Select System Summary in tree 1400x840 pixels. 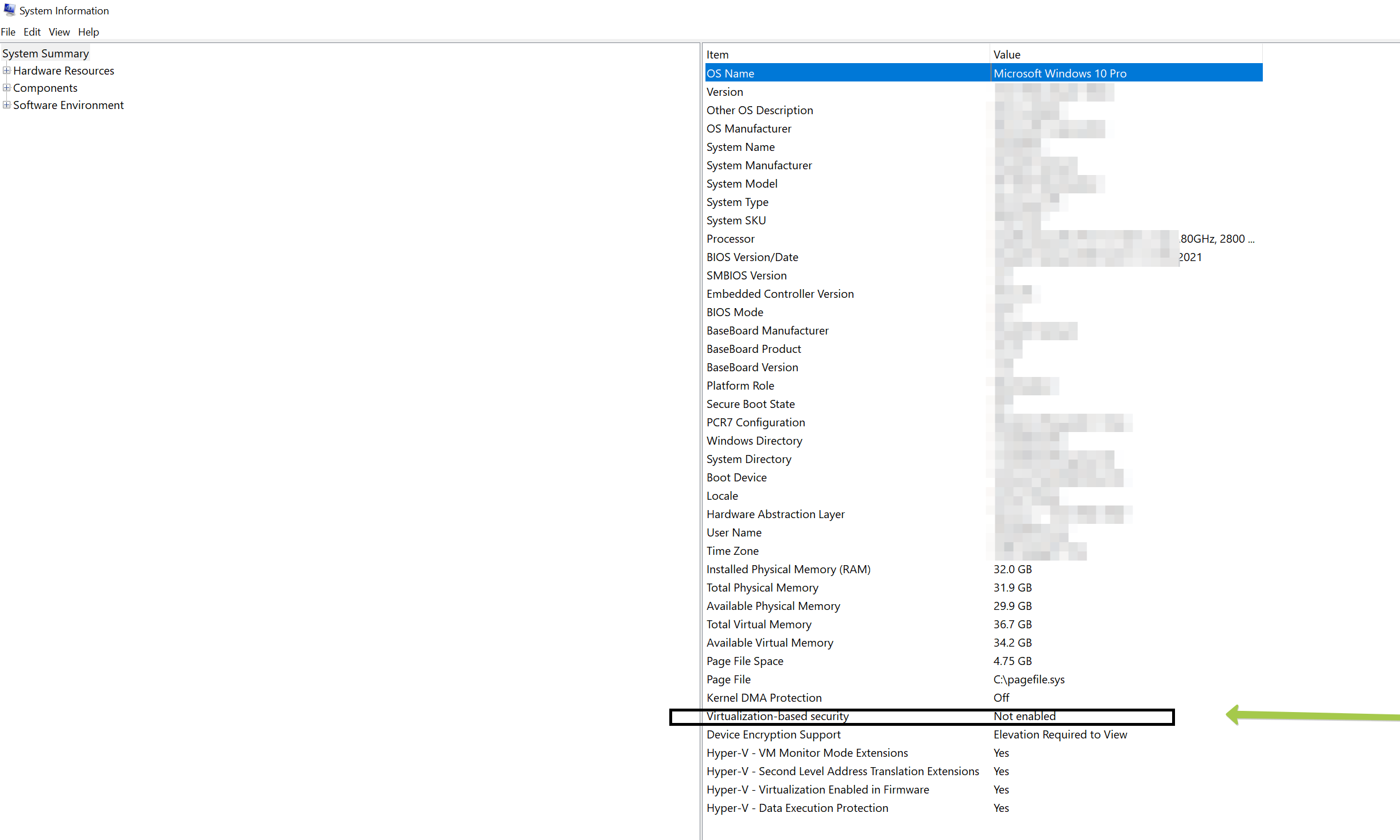(45, 53)
